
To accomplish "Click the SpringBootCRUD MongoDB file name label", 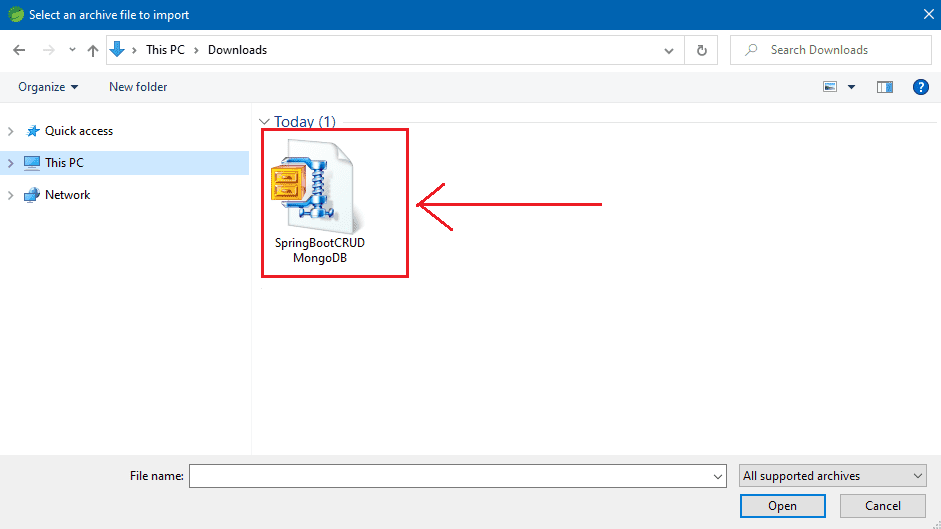I will (x=320, y=250).
